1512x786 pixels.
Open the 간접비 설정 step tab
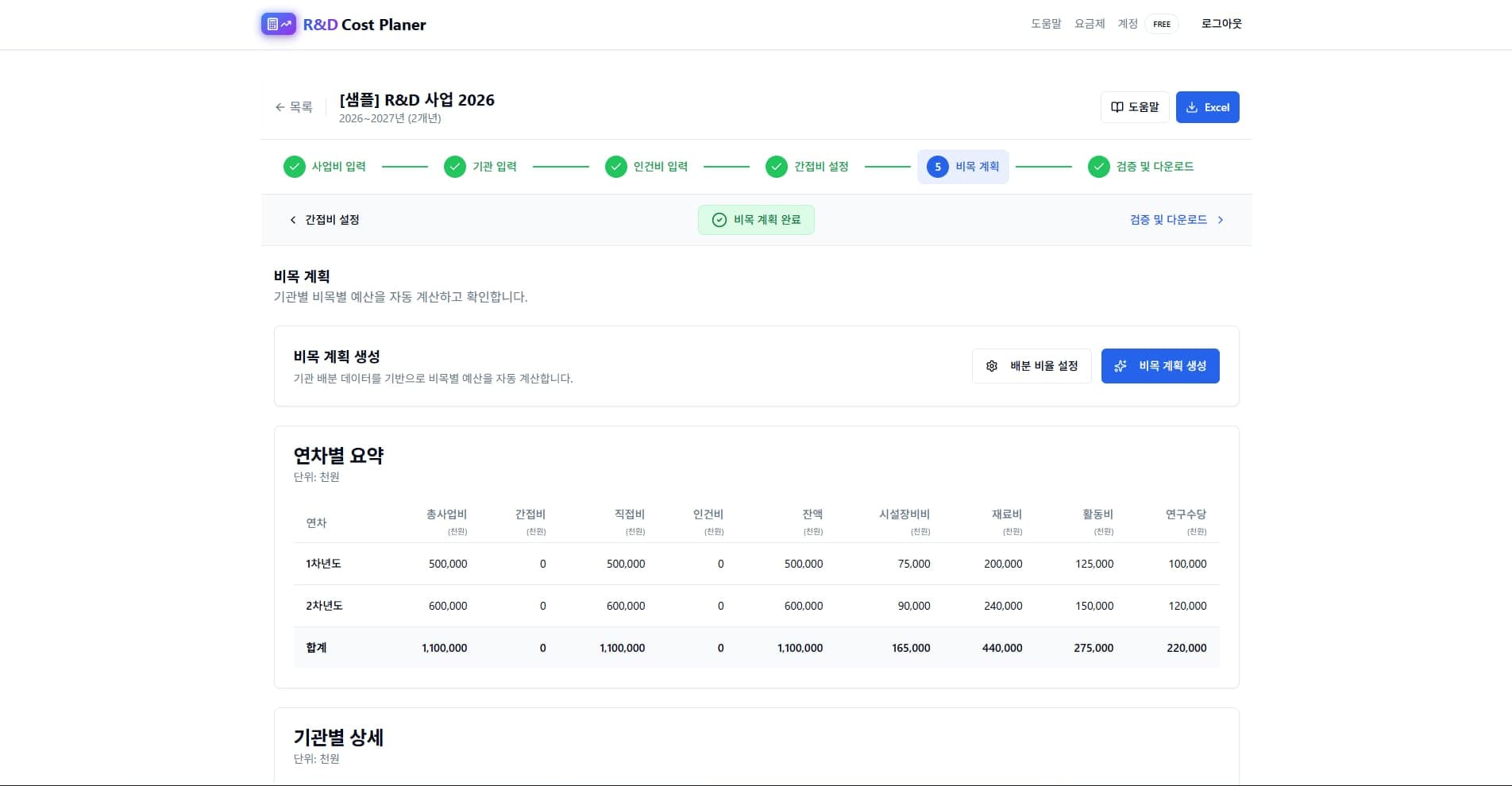[x=807, y=167]
